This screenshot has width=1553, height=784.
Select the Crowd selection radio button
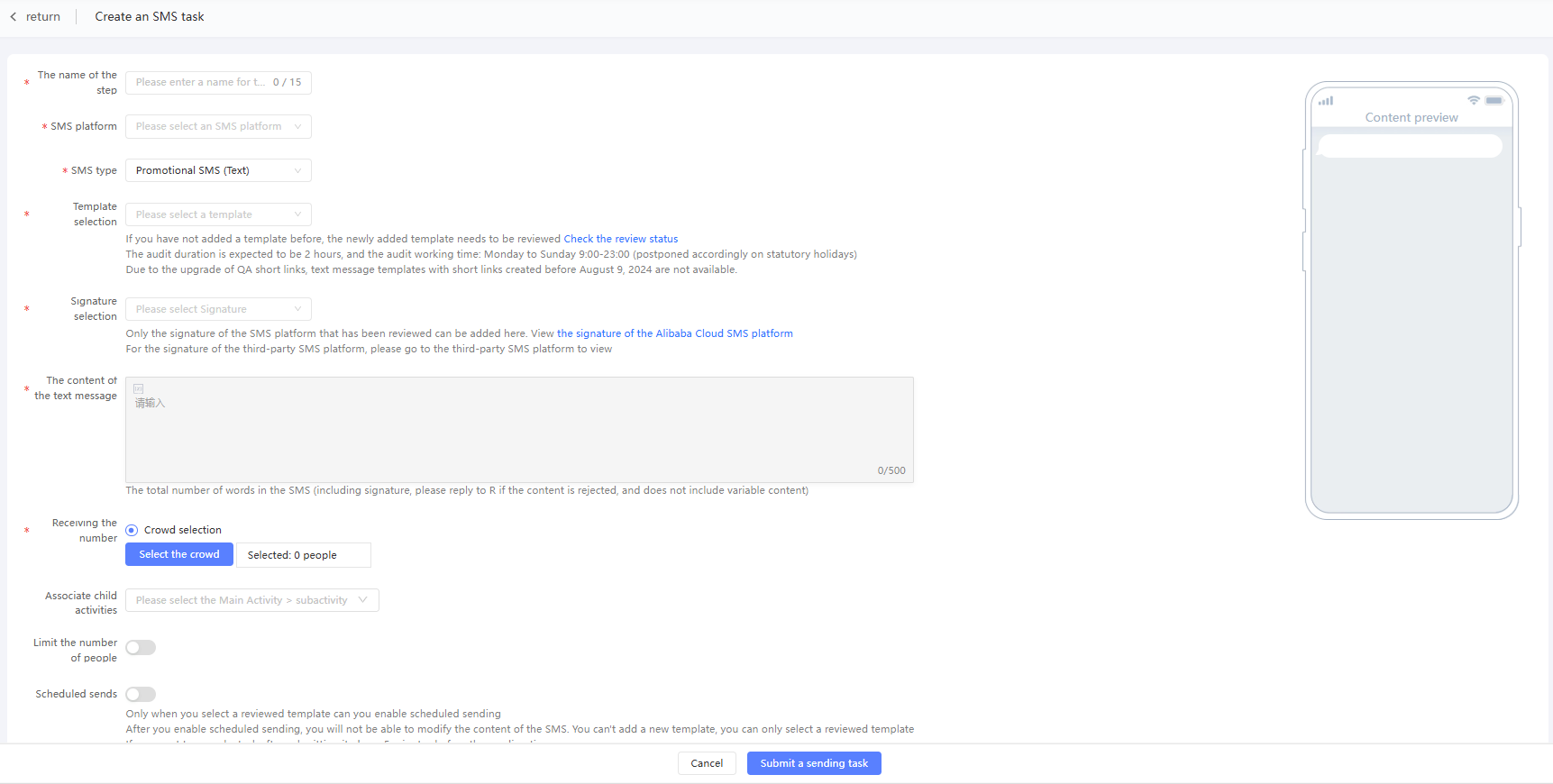click(132, 530)
